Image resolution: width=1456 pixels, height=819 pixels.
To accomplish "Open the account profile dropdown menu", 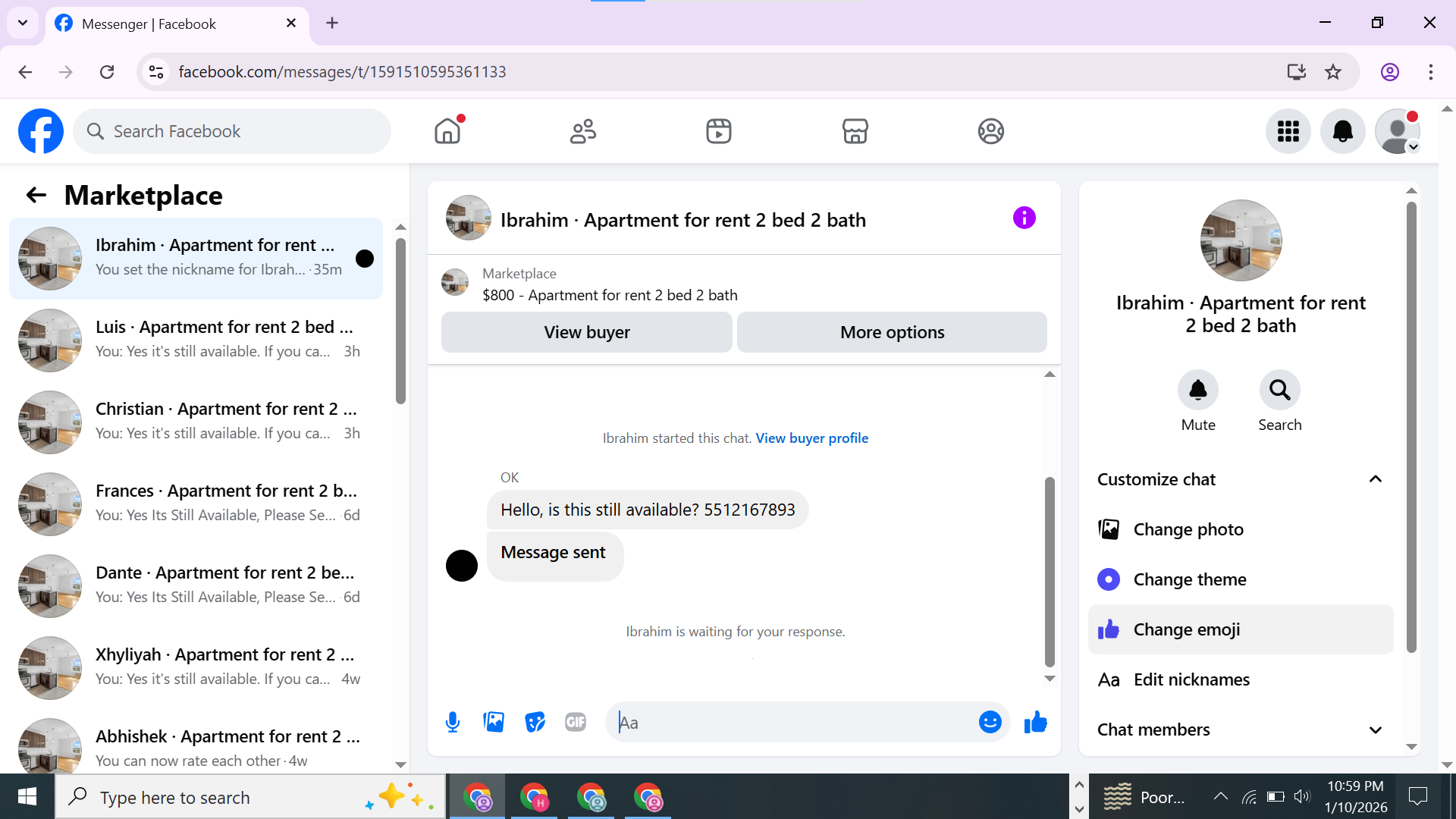I will [1397, 131].
